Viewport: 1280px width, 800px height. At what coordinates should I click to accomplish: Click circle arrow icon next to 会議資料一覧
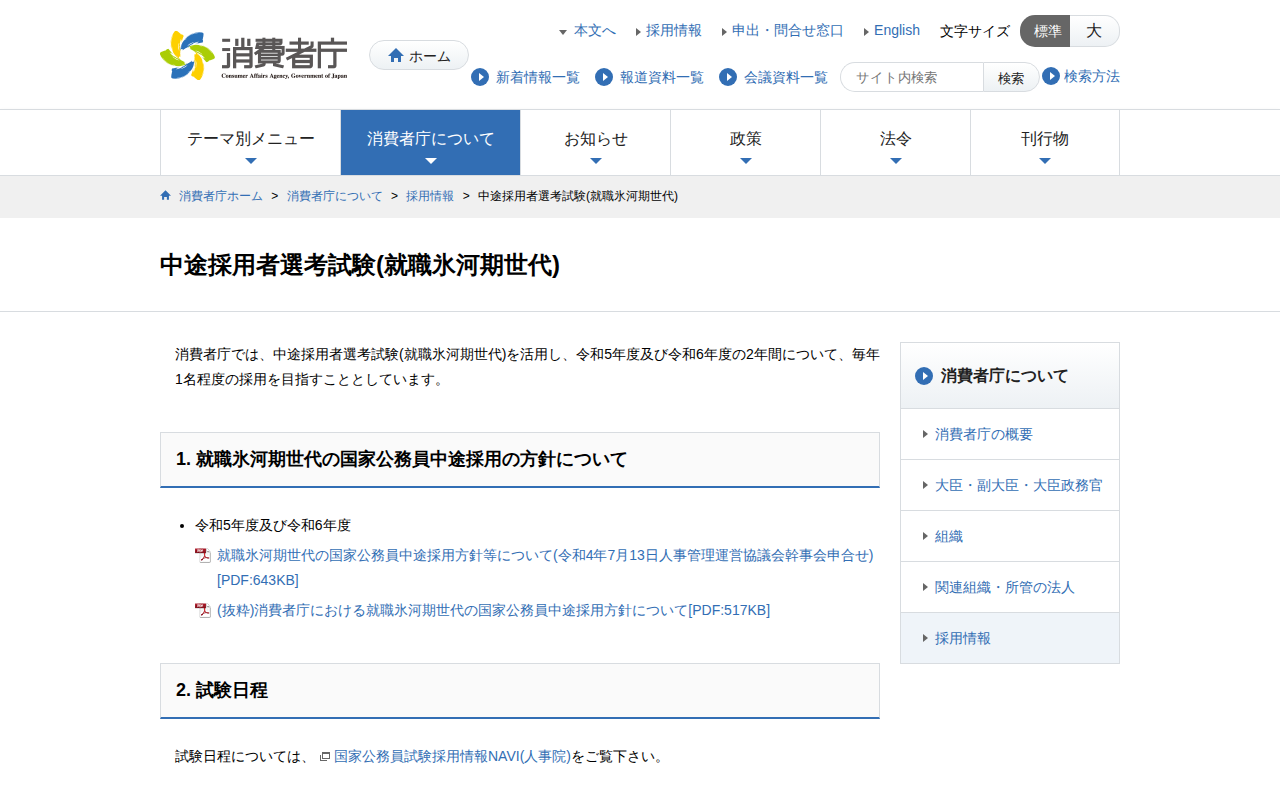pos(728,77)
